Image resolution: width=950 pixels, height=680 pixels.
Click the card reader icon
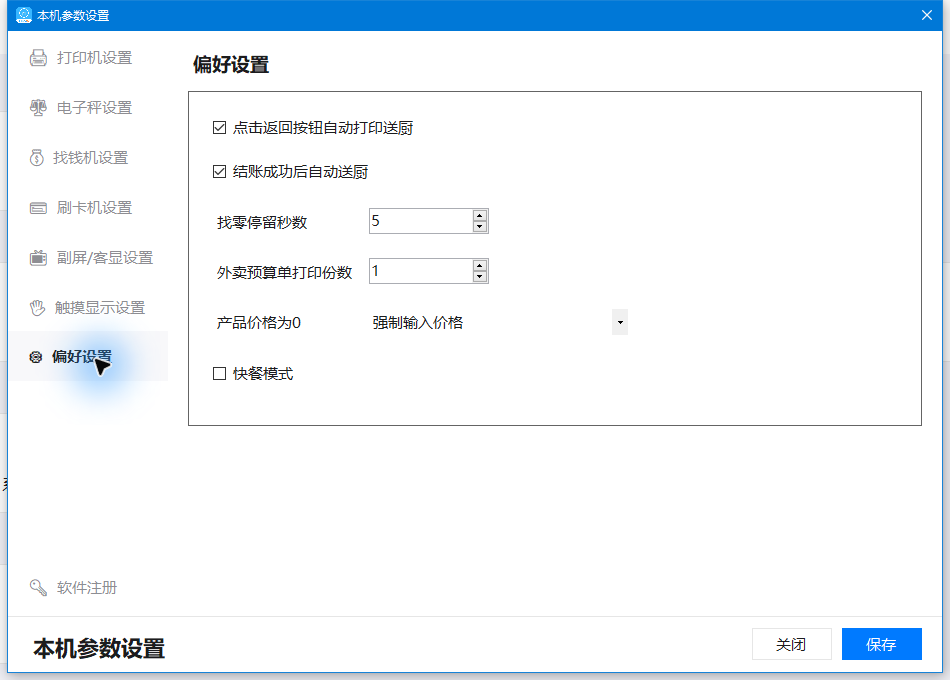click(38, 208)
